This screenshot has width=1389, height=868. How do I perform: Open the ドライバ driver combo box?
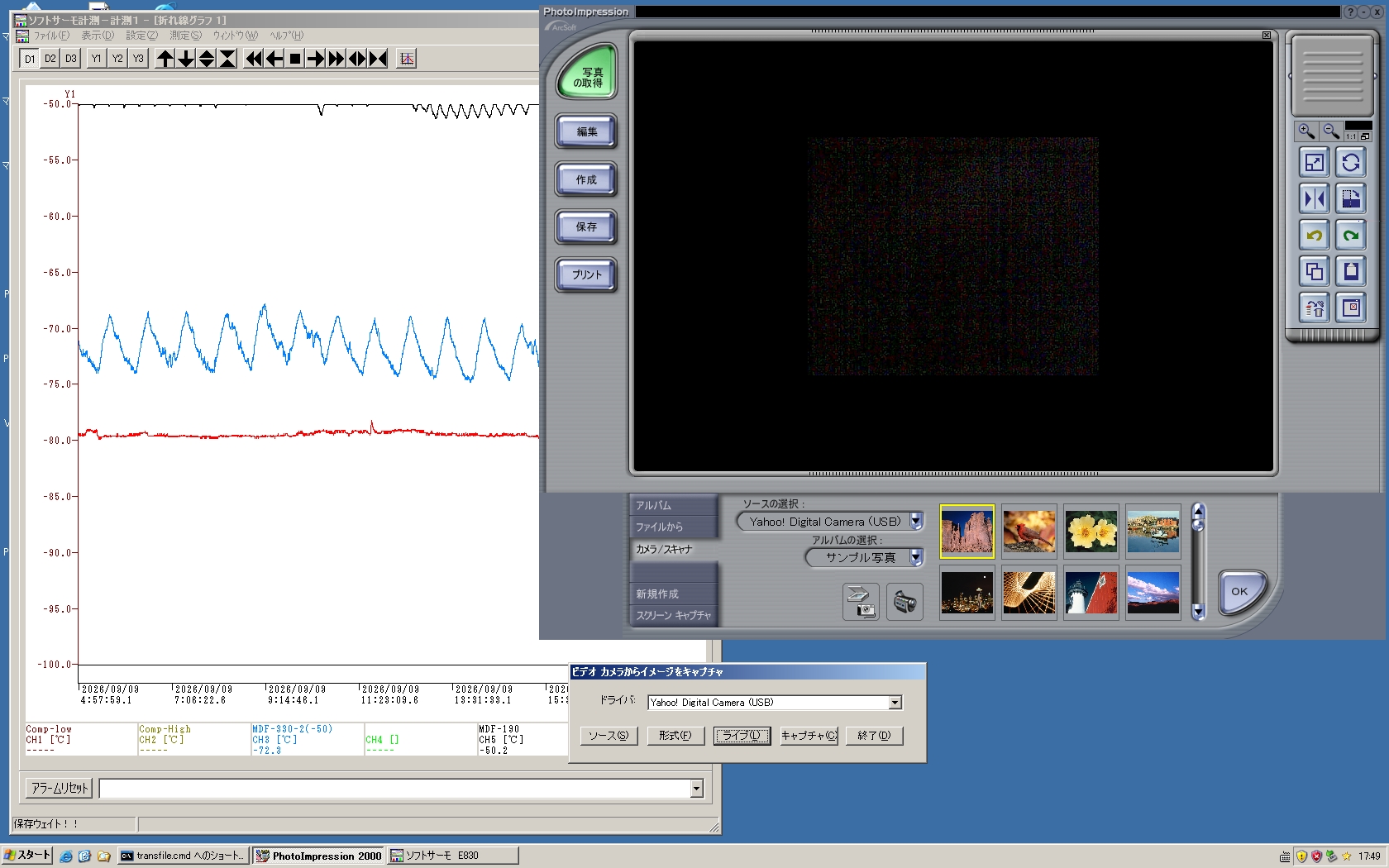tap(775, 703)
